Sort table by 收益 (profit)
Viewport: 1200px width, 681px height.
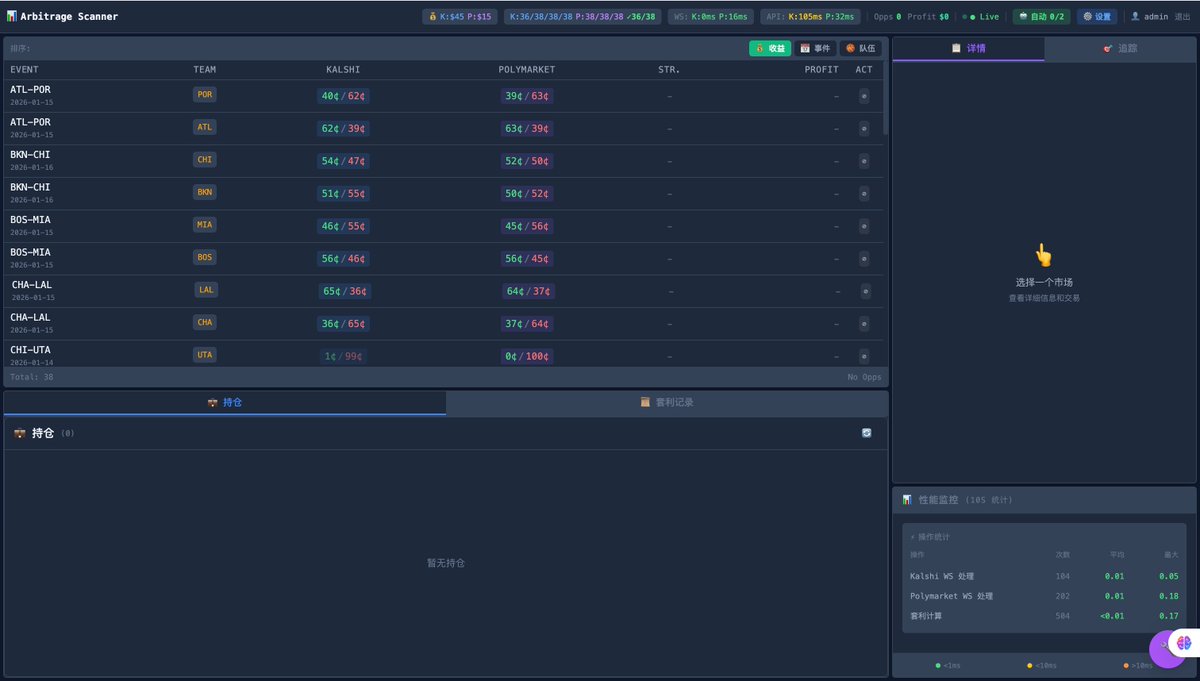(x=770, y=48)
